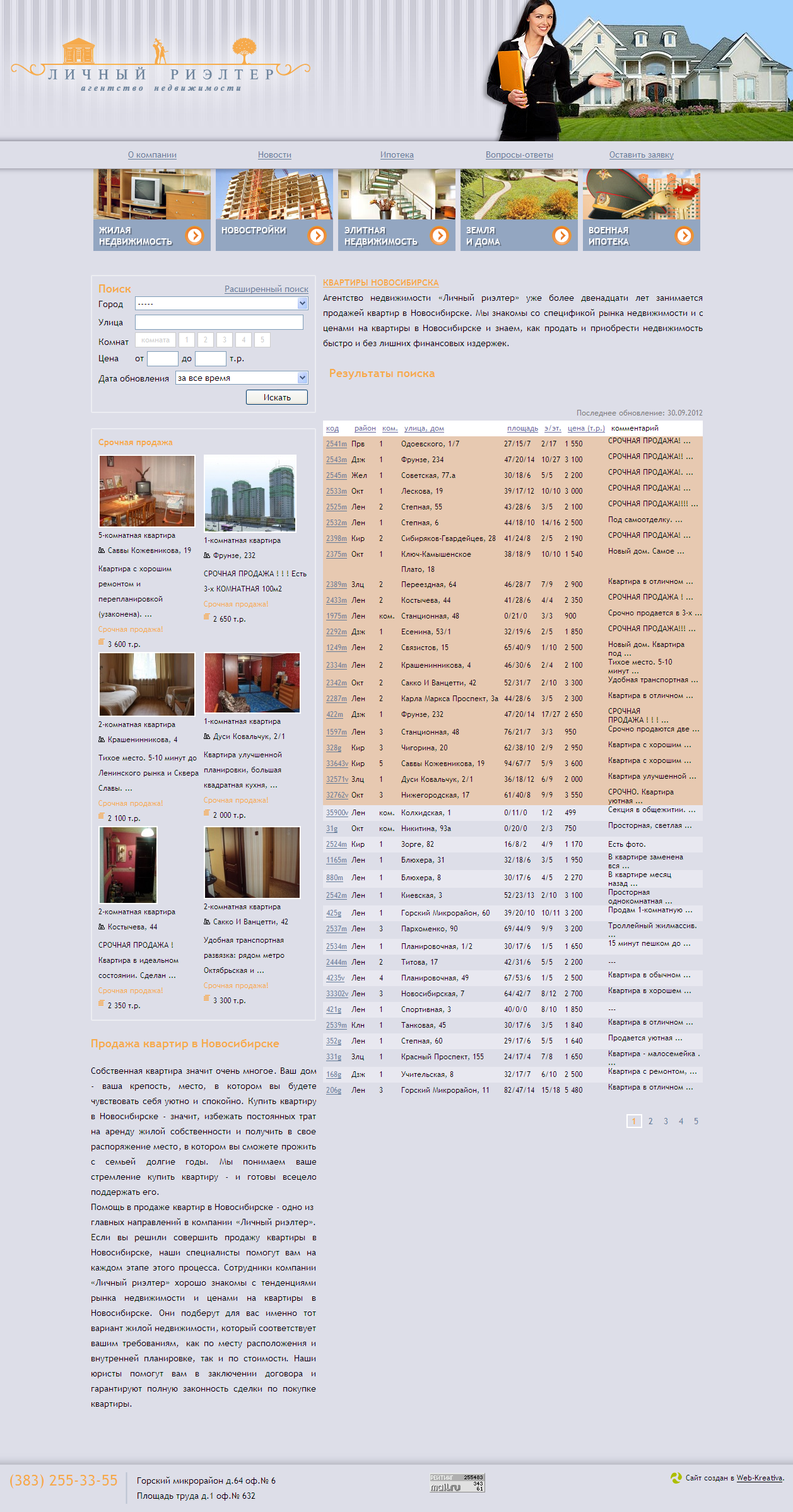Viewport: 793px width, 1512px height.
Task: Toggle the 1-room filter button
Action: pyautogui.click(x=187, y=340)
